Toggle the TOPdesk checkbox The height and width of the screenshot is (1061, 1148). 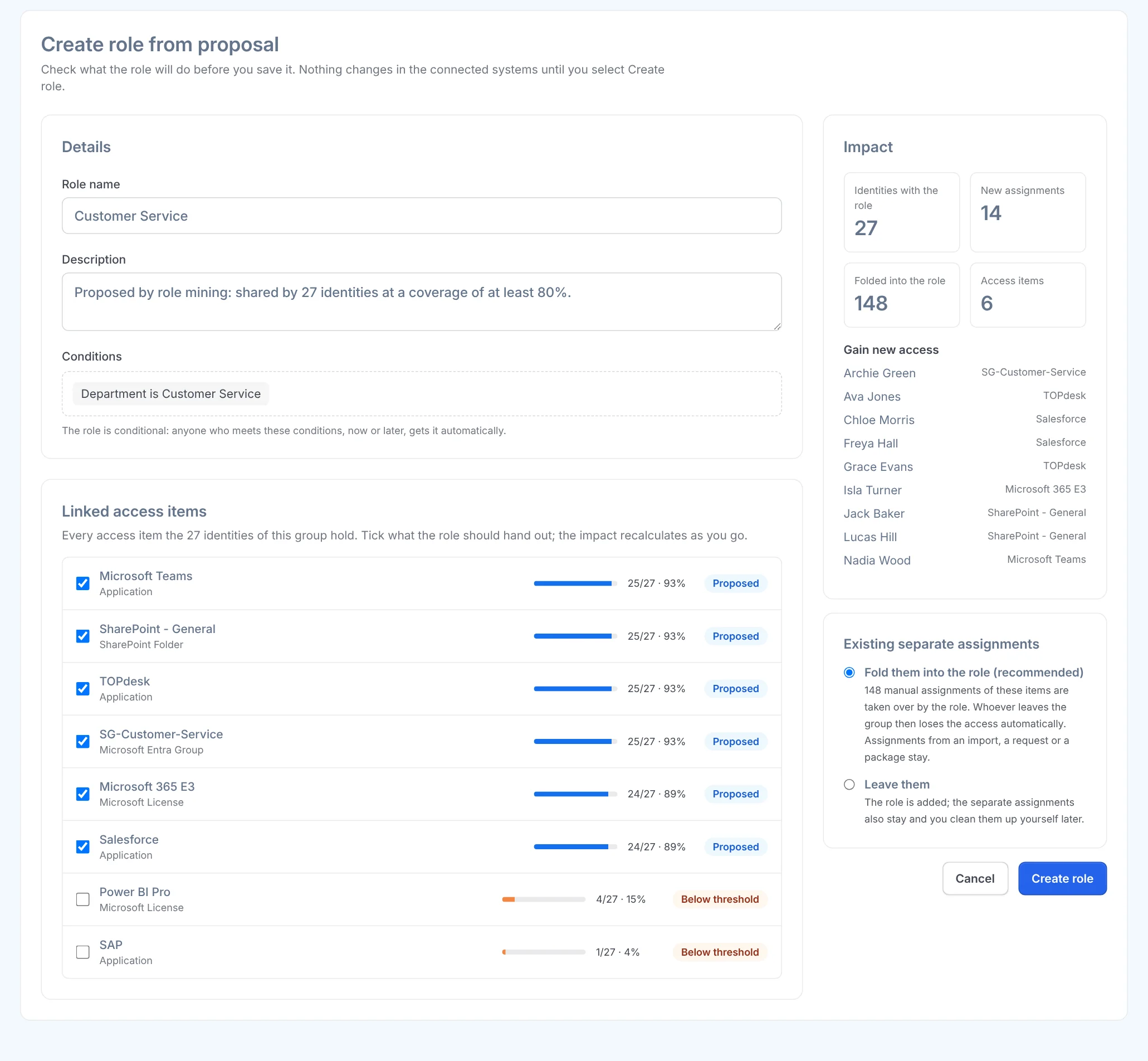coord(82,688)
